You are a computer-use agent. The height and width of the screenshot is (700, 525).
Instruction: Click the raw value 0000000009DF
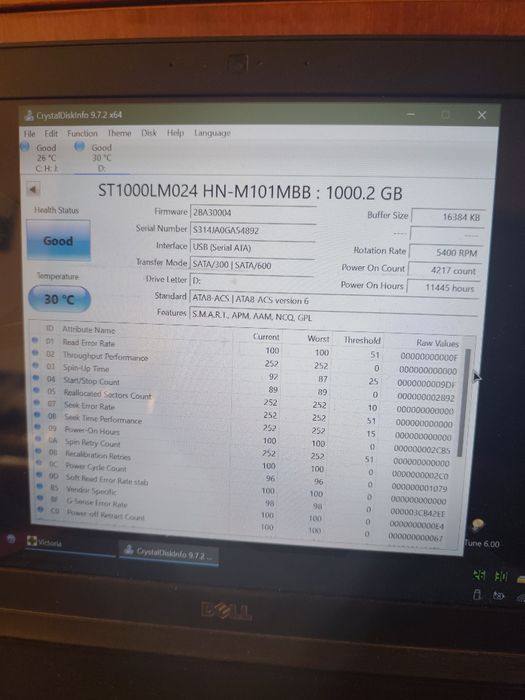[426, 384]
